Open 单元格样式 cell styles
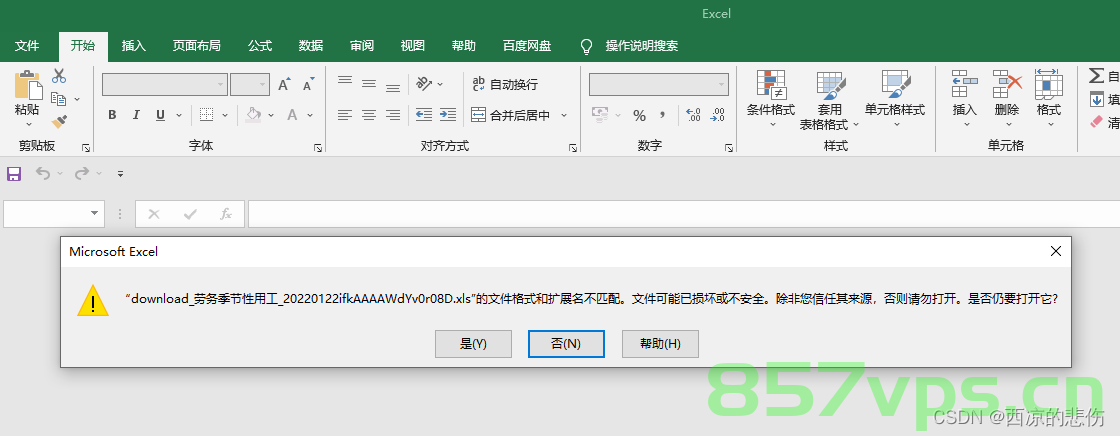Viewport: 1120px width, 436px height. [895, 99]
